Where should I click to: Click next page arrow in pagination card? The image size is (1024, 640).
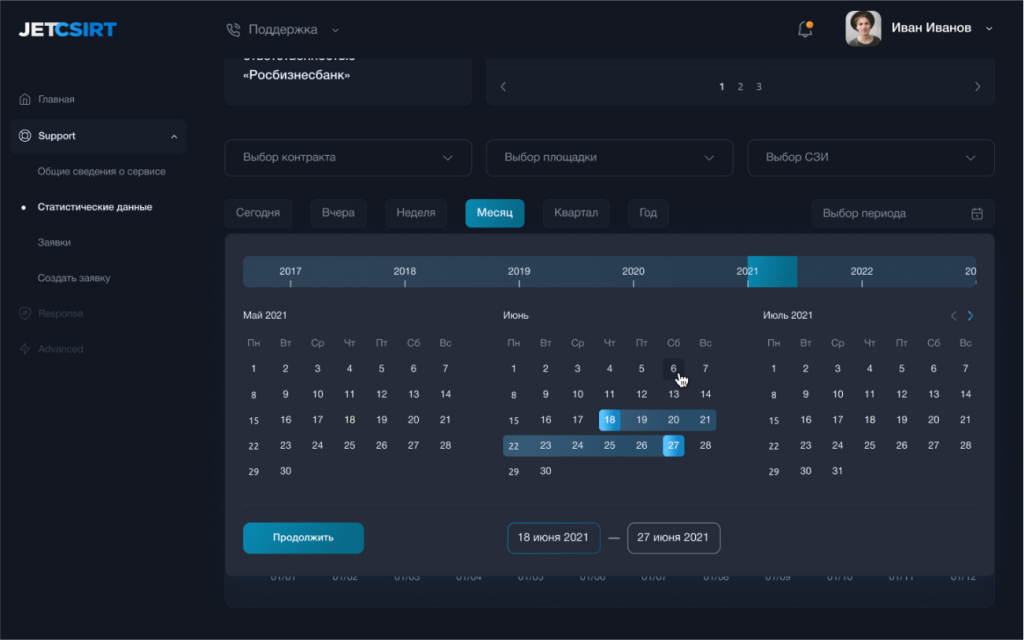coord(977,87)
